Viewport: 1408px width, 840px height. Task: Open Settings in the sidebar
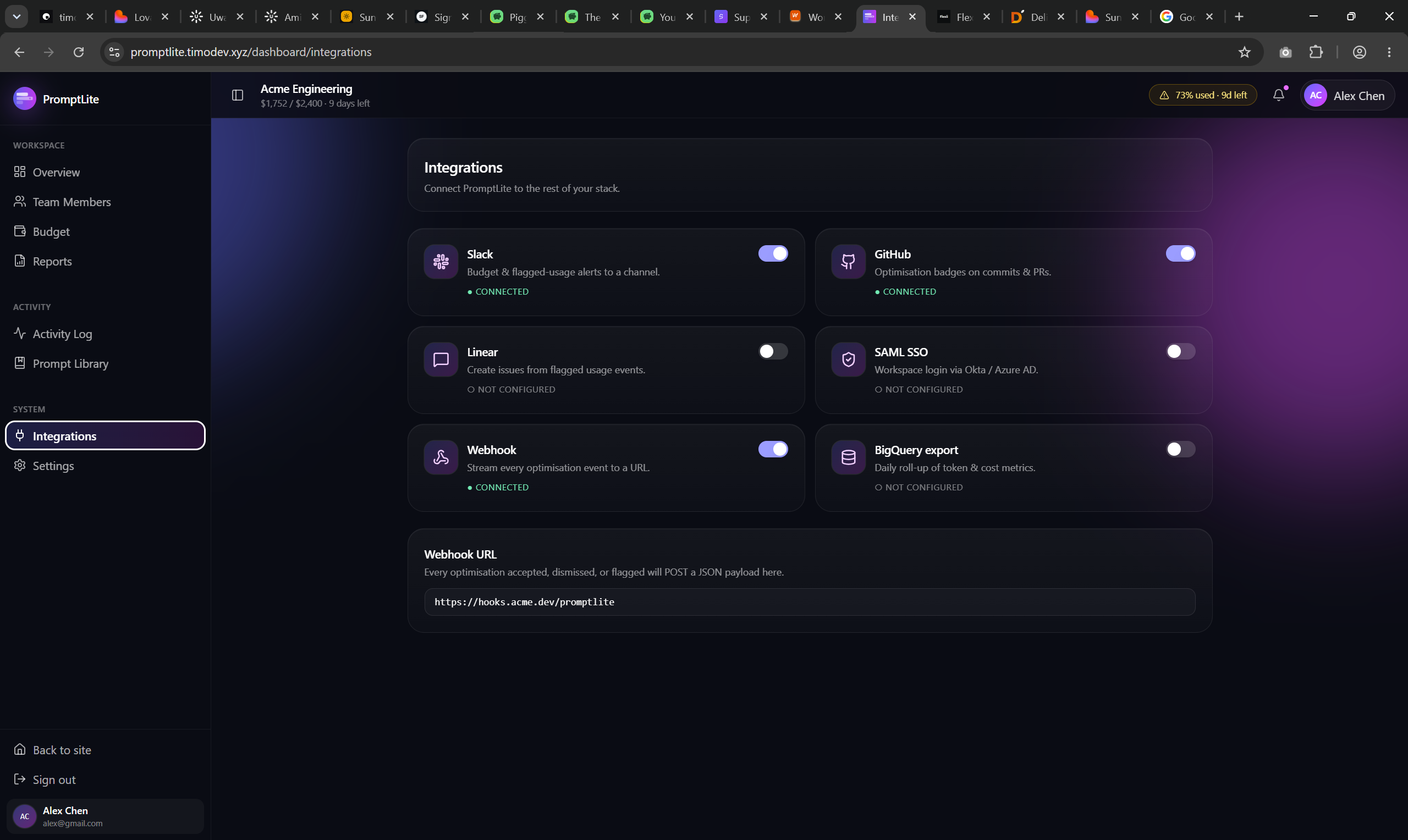pos(105,466)
